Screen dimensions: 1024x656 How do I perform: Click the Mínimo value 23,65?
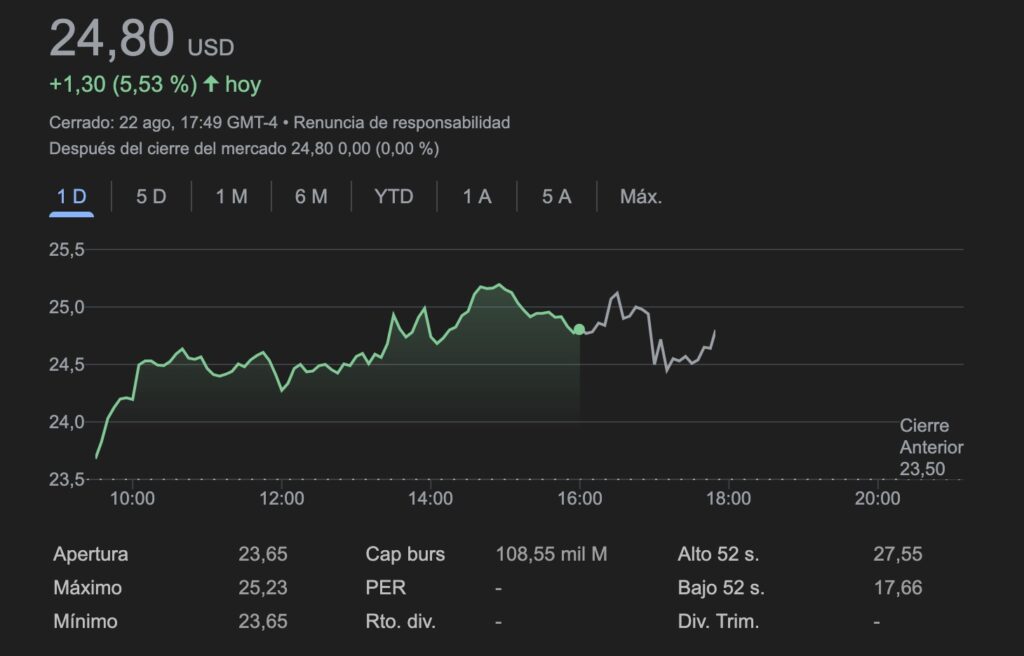pyautogui.click(x=263, y=621)
